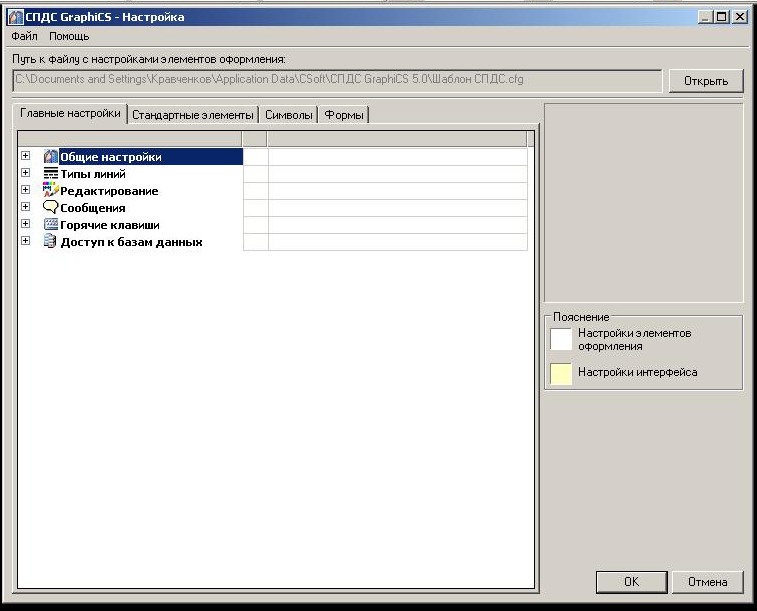Click the Доступ к базам данных database icon
The height and width of the screenshot is (611, 757).
click(50, 241)
